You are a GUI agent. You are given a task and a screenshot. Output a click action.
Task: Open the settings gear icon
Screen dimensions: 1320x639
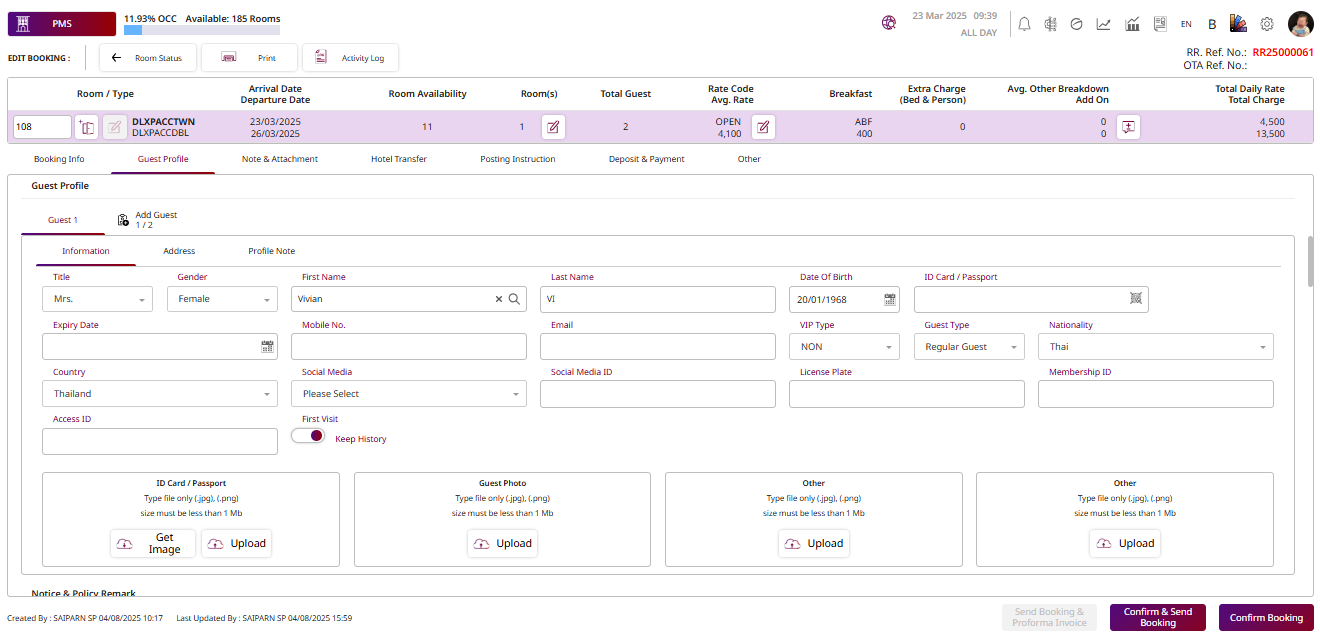click(1266, 24)
